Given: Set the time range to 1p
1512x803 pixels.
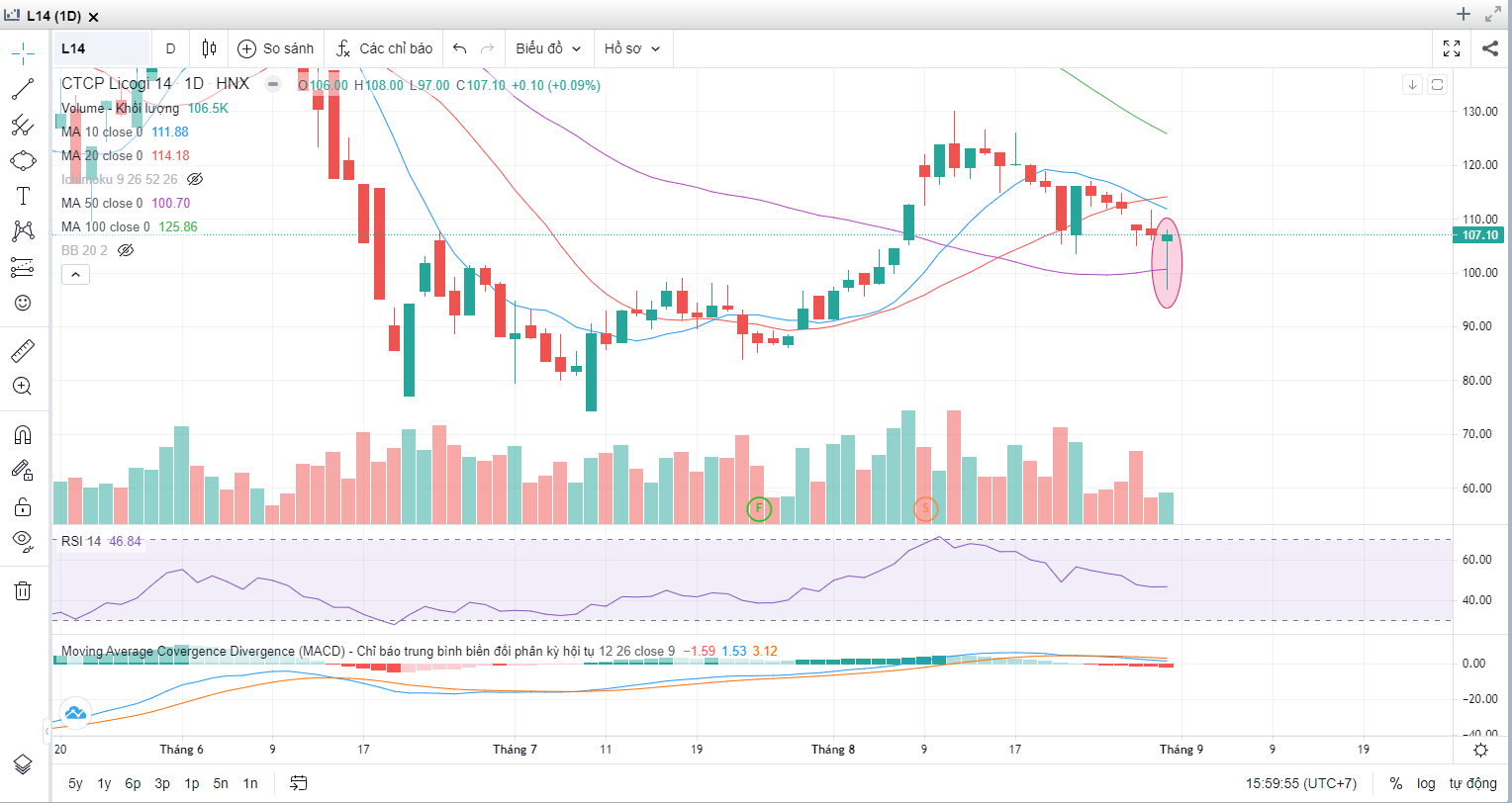Looking at the screenshot, I should tap(192, 783).
